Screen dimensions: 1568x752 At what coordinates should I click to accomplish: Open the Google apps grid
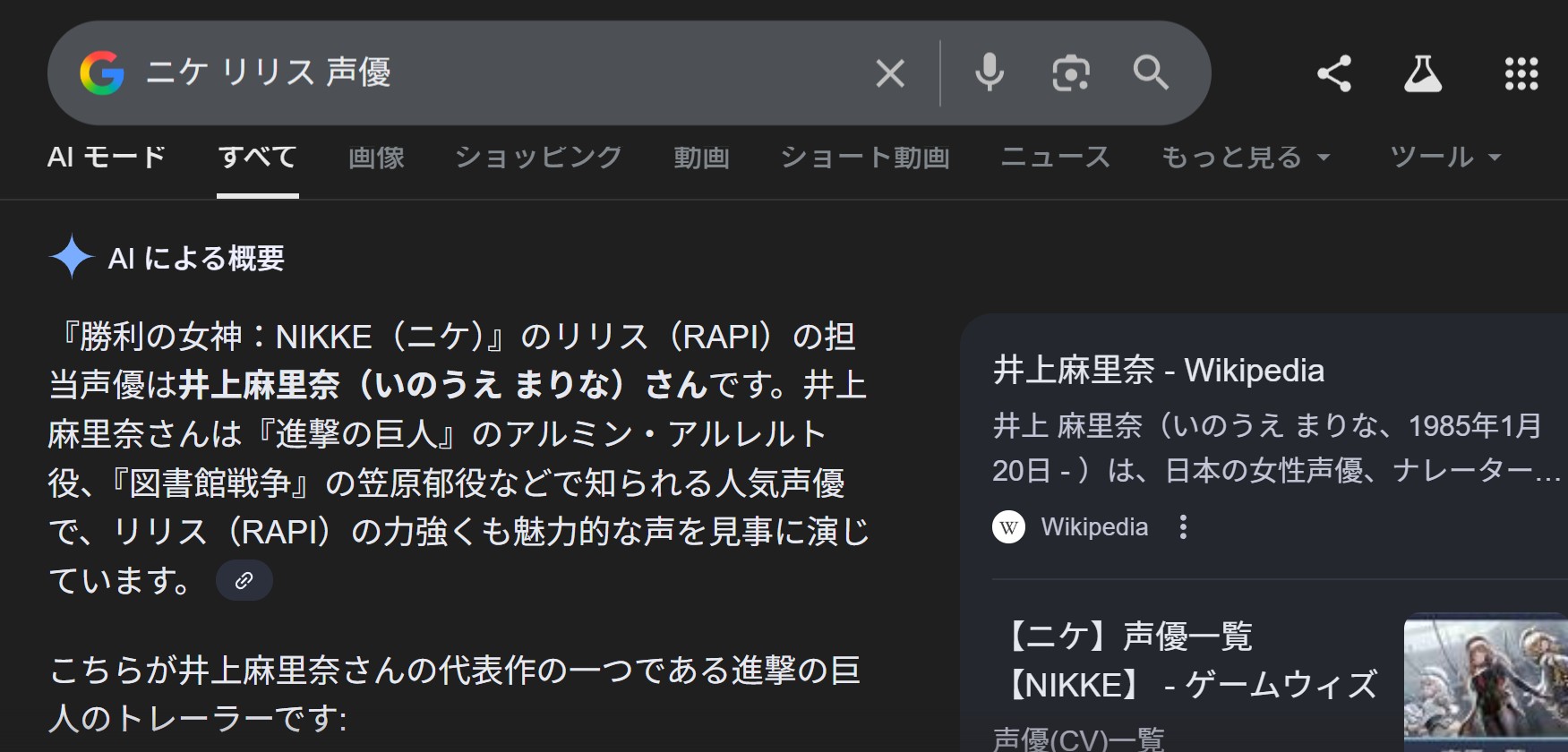(x=1521, y=73)
